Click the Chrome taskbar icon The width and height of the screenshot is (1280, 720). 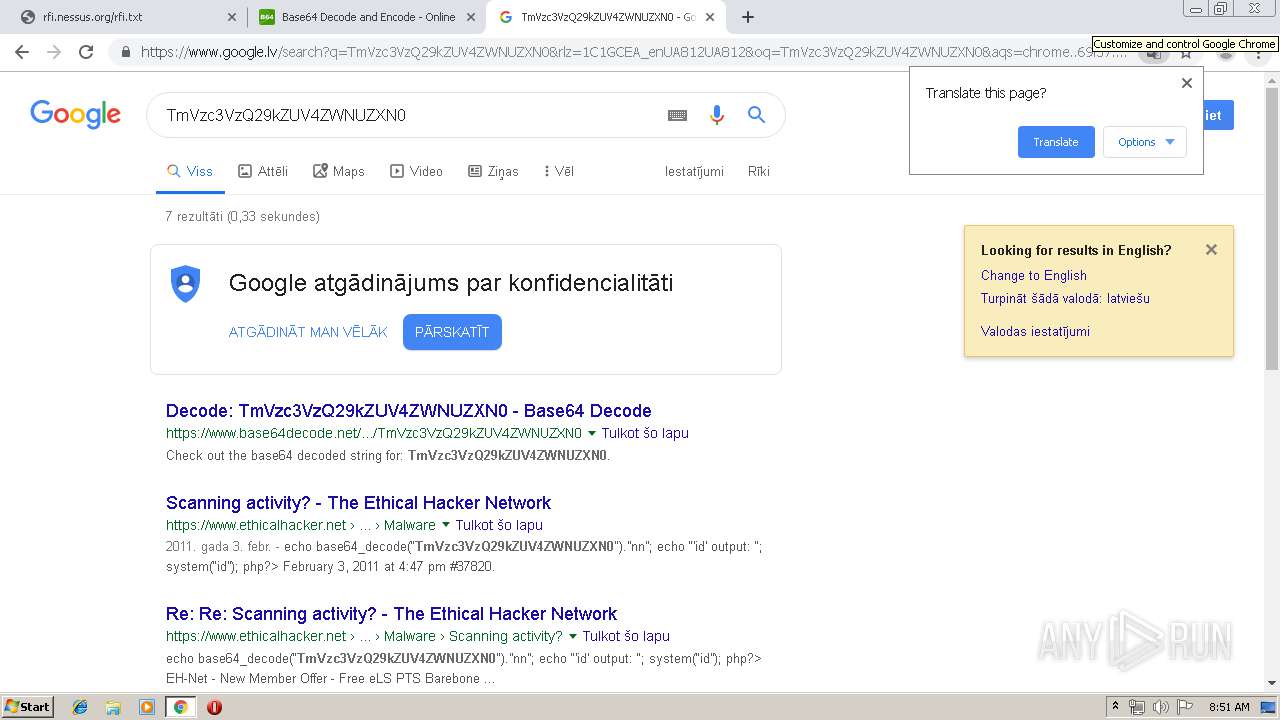180,707
